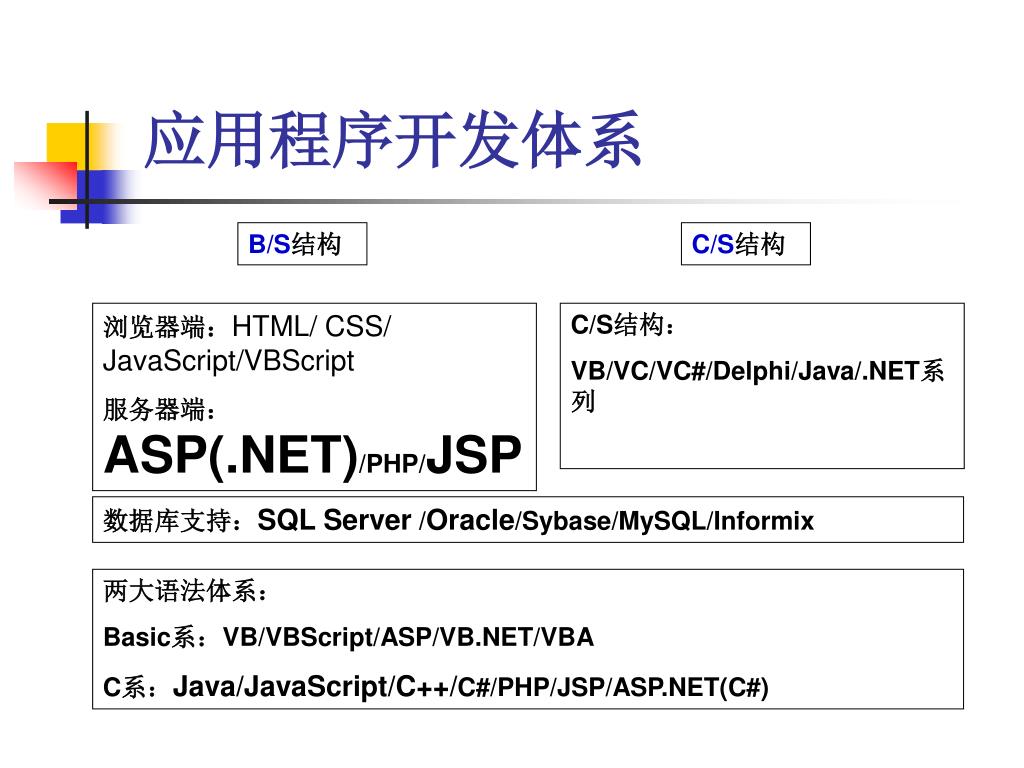Screen dimensions: 1024x768
Task: Click the JavaScript/VBScript line
Action: 229,361
